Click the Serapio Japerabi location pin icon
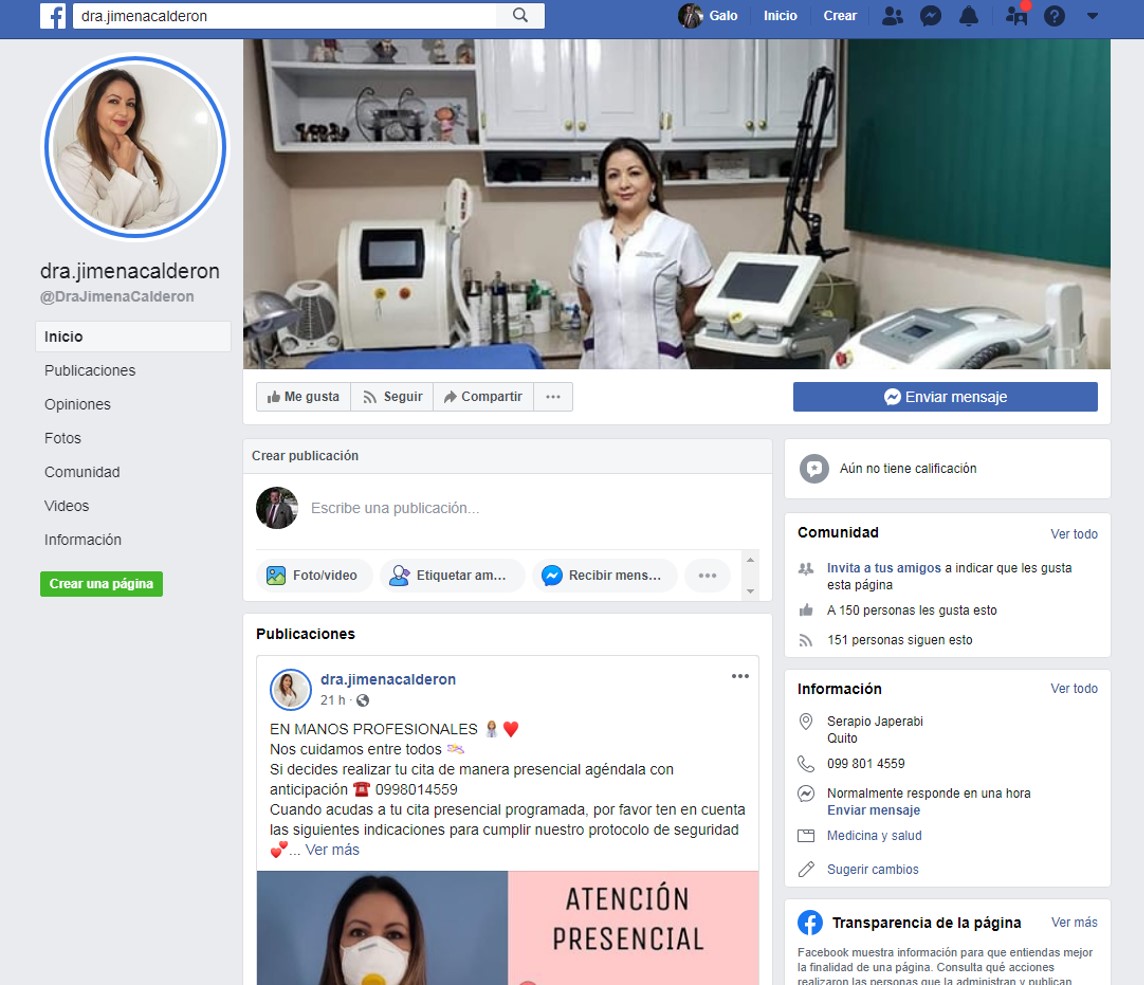The height and width of the screenshot is (985, 1144). [805, 722]
